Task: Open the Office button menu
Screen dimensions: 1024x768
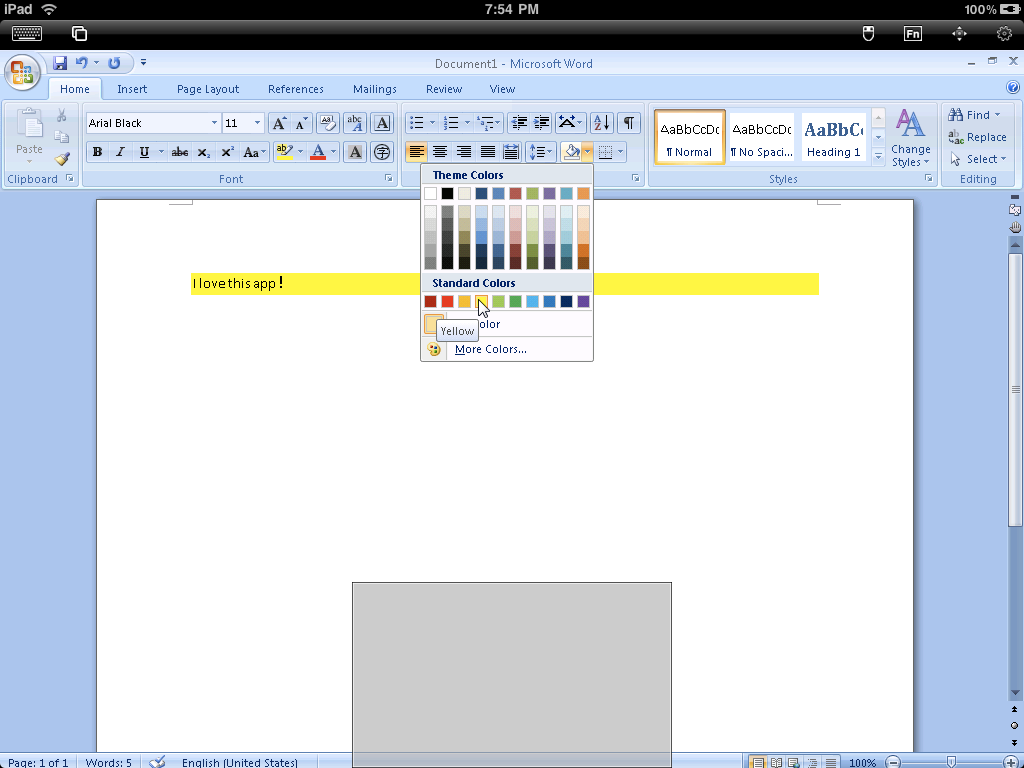Action: (22, 72)
